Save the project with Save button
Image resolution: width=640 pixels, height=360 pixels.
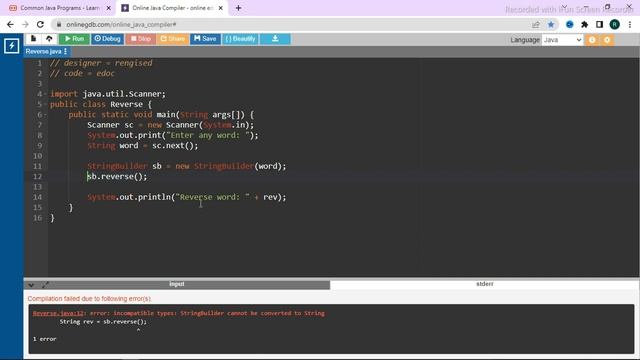[205, 39]
